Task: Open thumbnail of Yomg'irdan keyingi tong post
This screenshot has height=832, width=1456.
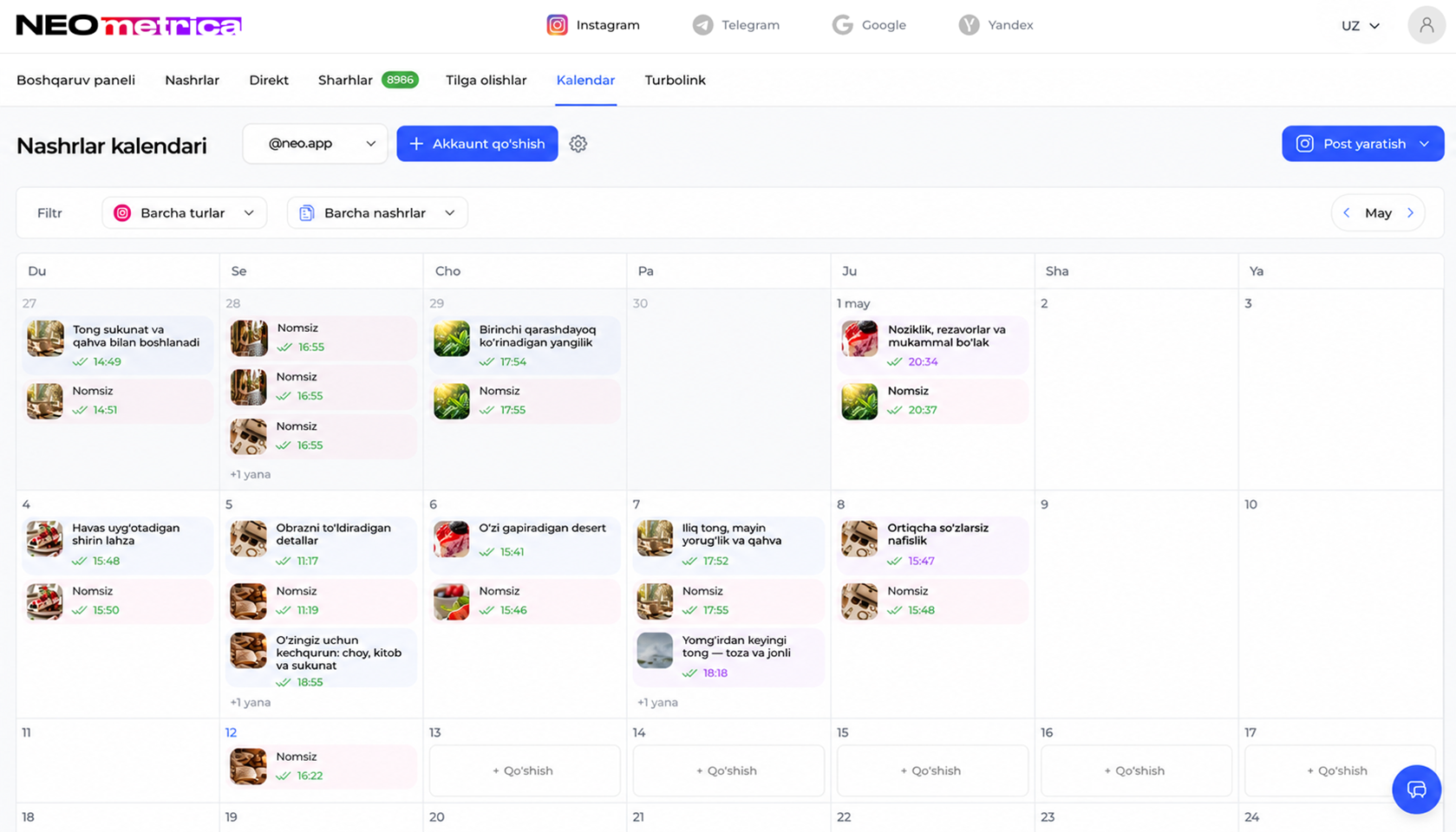Action: click(655, 651)
